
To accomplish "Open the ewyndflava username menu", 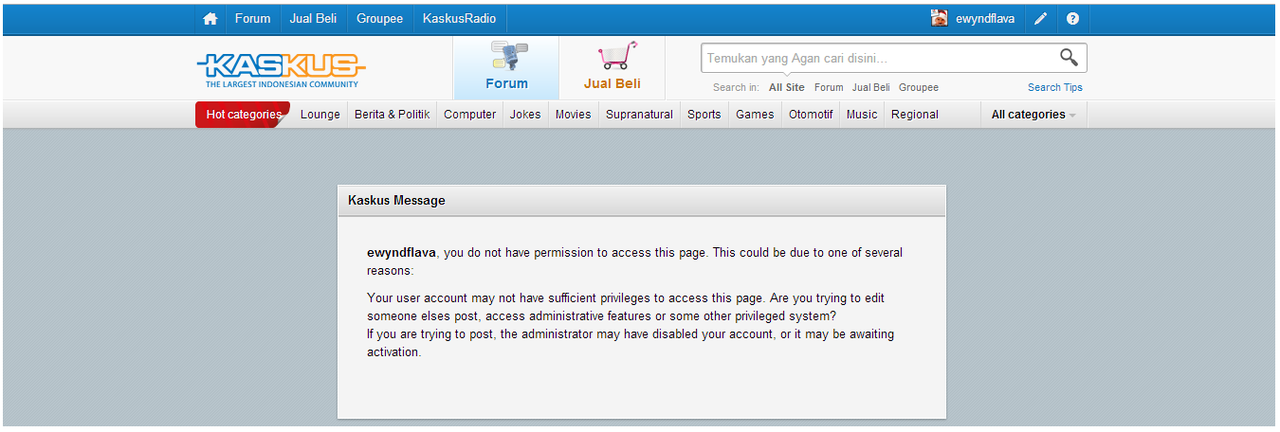I will [x=985, y=19].
